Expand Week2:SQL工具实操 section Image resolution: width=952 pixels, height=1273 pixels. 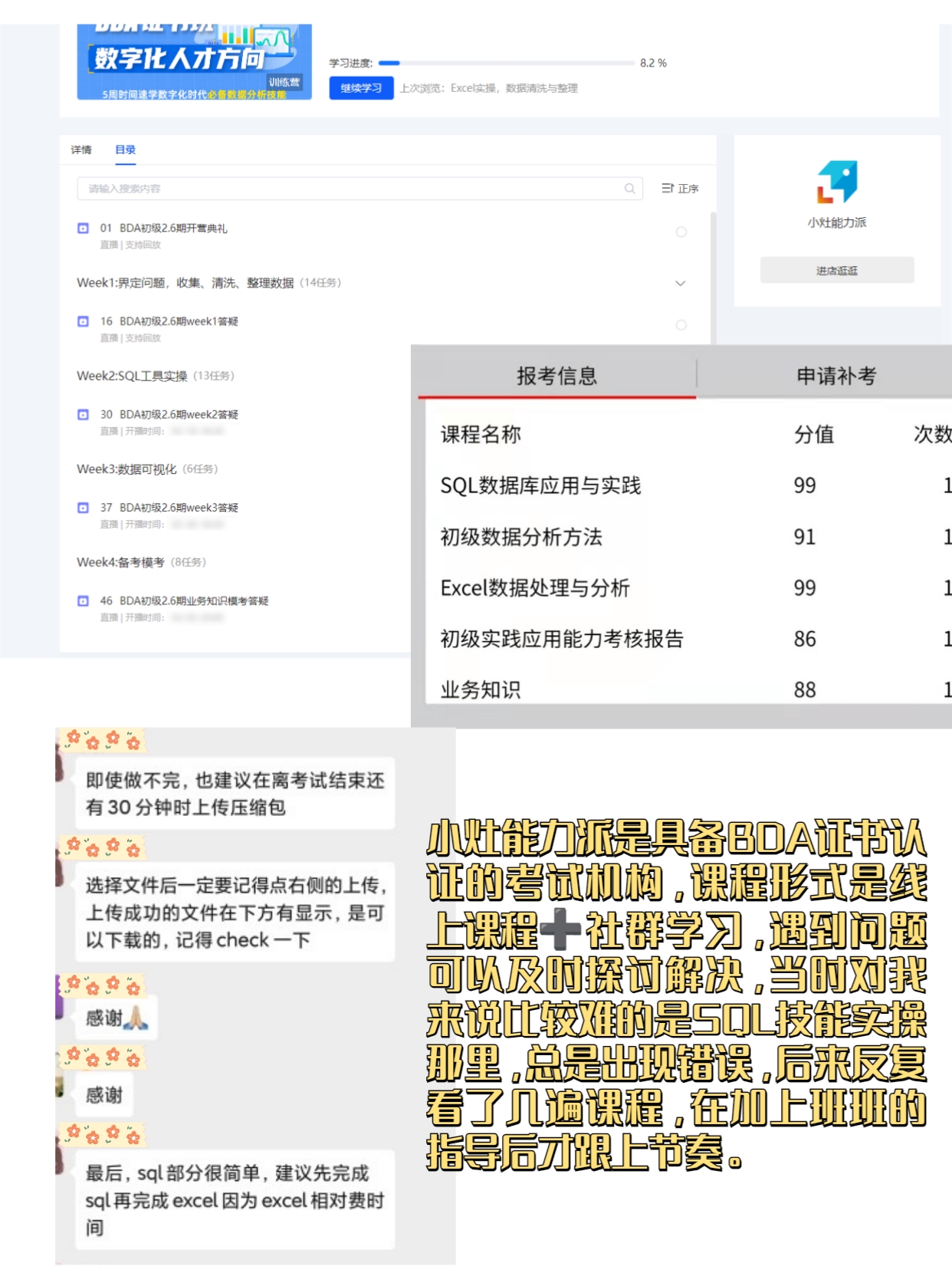coord(156,376)
